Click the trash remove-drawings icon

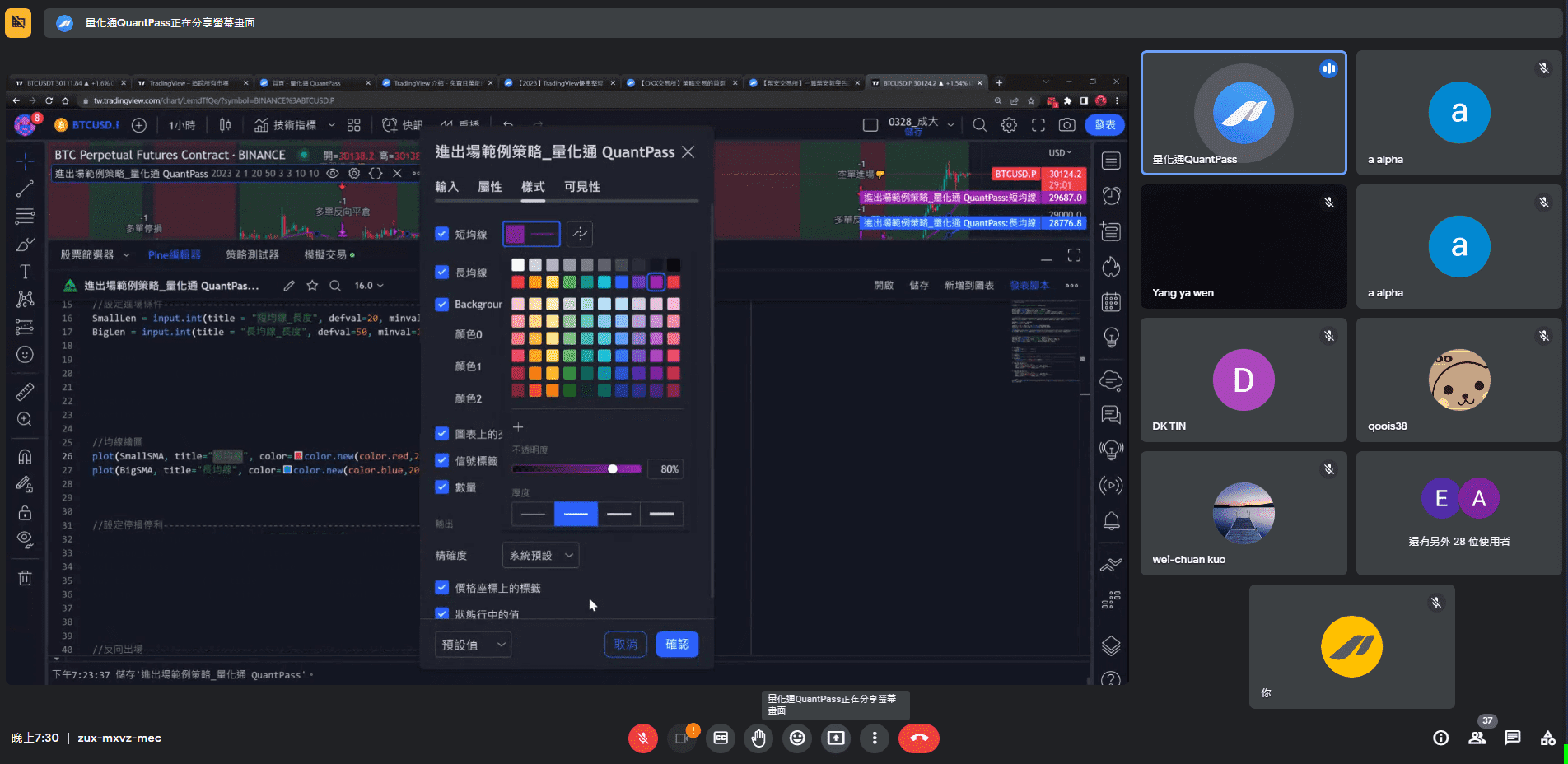pos(25,578)
